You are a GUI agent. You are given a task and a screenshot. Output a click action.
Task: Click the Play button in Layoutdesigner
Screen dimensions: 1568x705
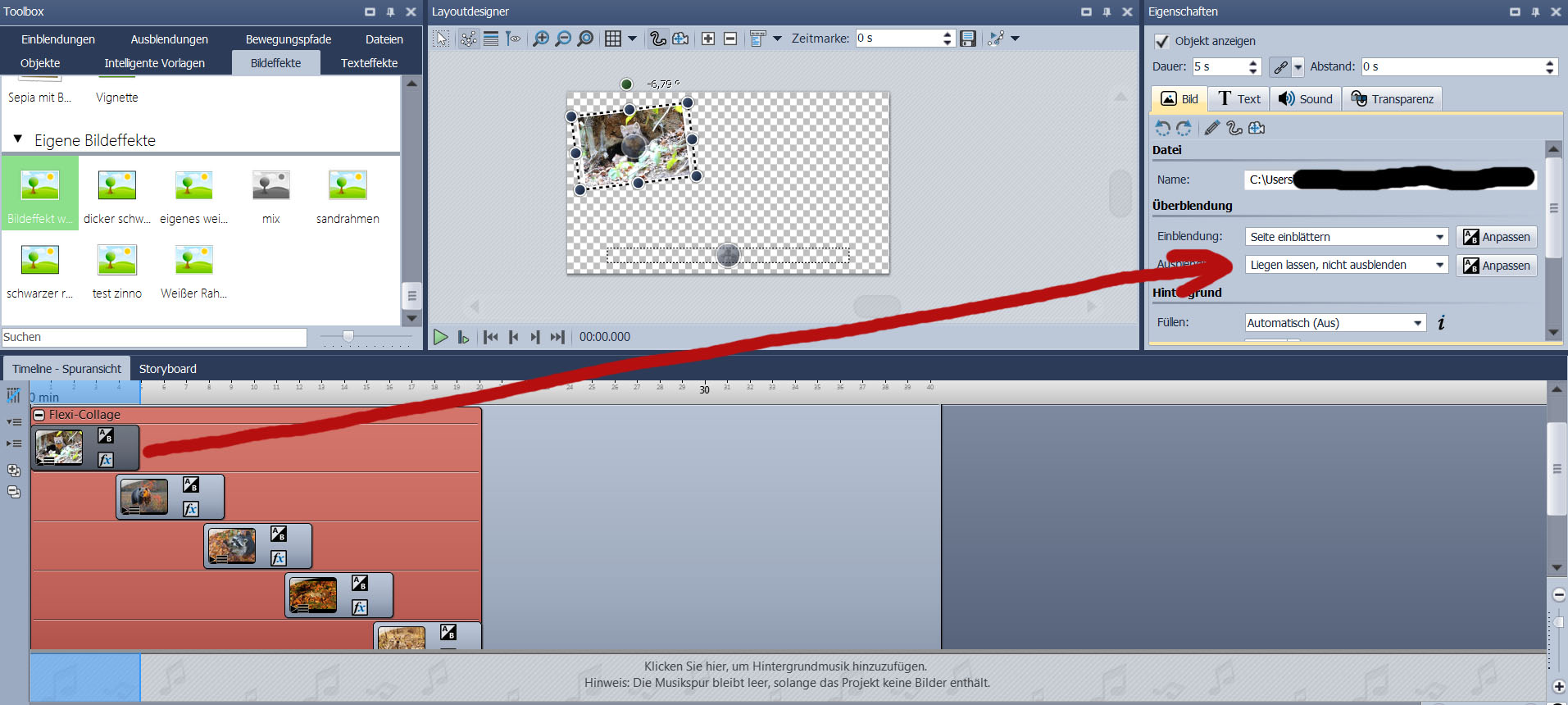point(440,337)
